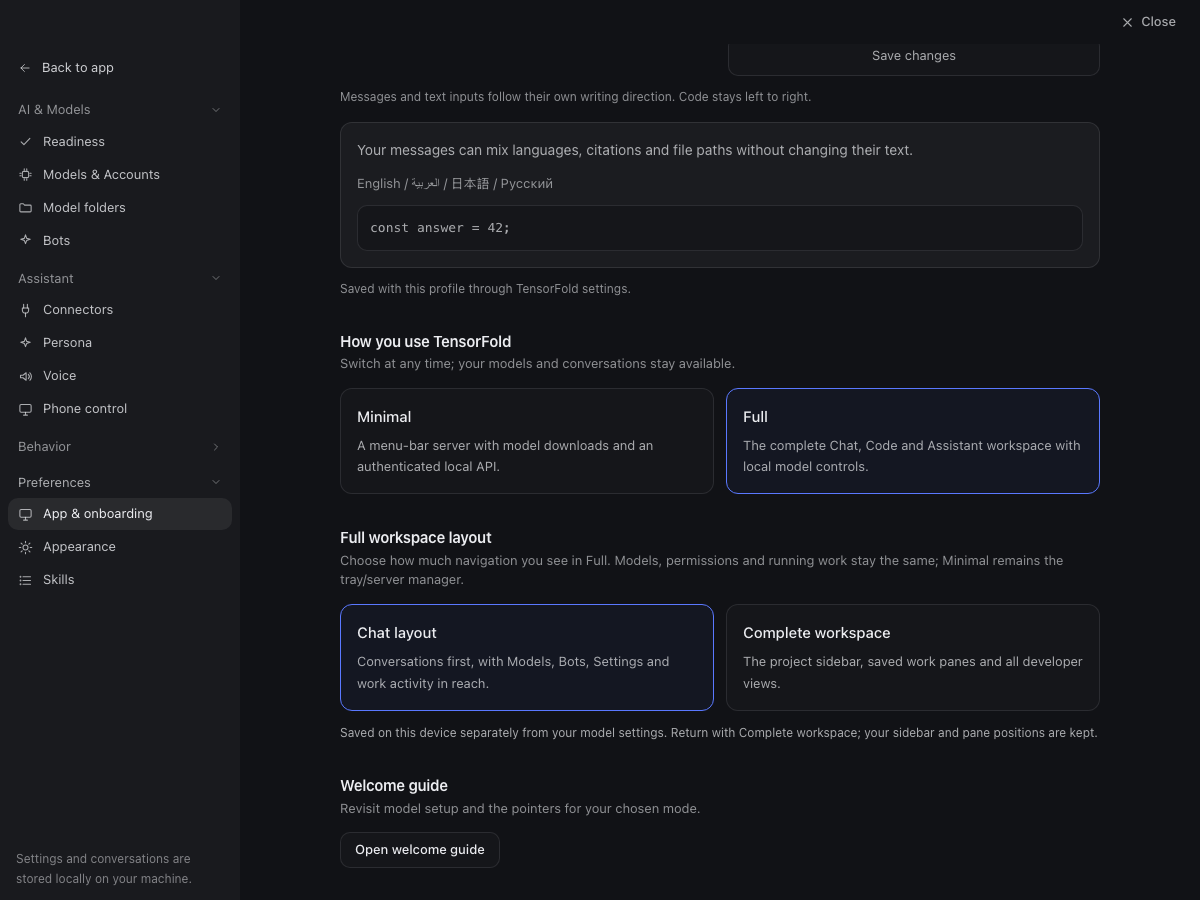This screenshot has height=900, width=1200.
Task: Click the Models & Accounts chip icon
Action: [x=25, y=175]
